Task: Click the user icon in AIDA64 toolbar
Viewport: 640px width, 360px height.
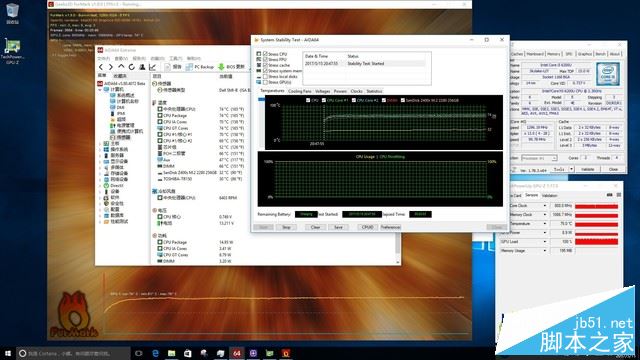Action: pyautogui.click(x=142, y=67)
